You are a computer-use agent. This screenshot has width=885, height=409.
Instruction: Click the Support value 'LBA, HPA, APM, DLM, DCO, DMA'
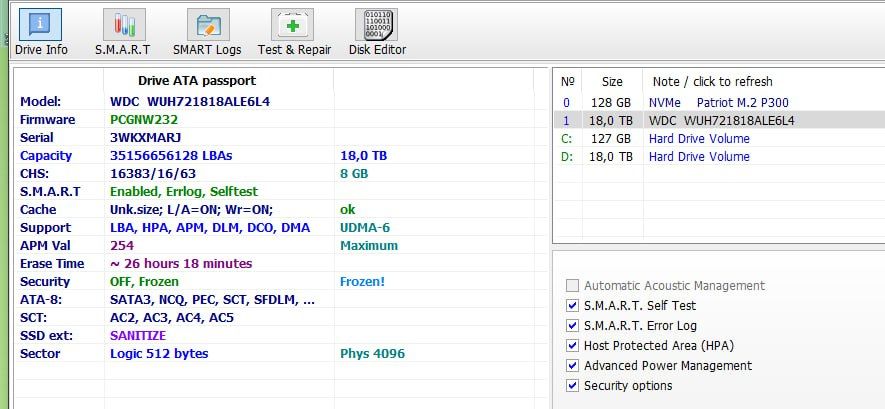tap(210, 227)
